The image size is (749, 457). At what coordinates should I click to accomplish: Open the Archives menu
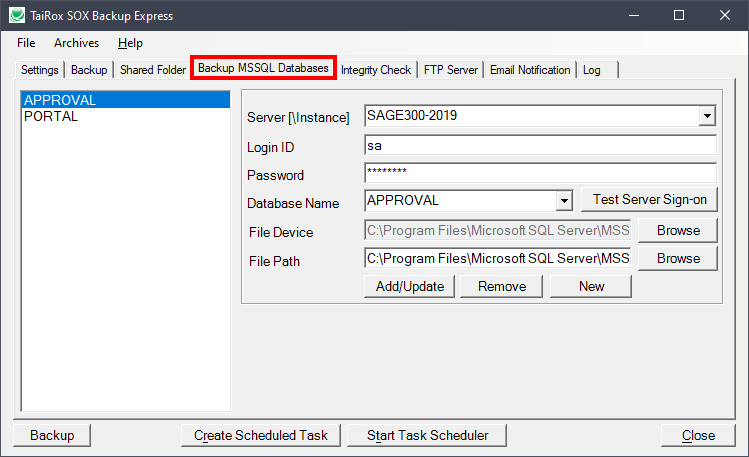pos(76,43)
